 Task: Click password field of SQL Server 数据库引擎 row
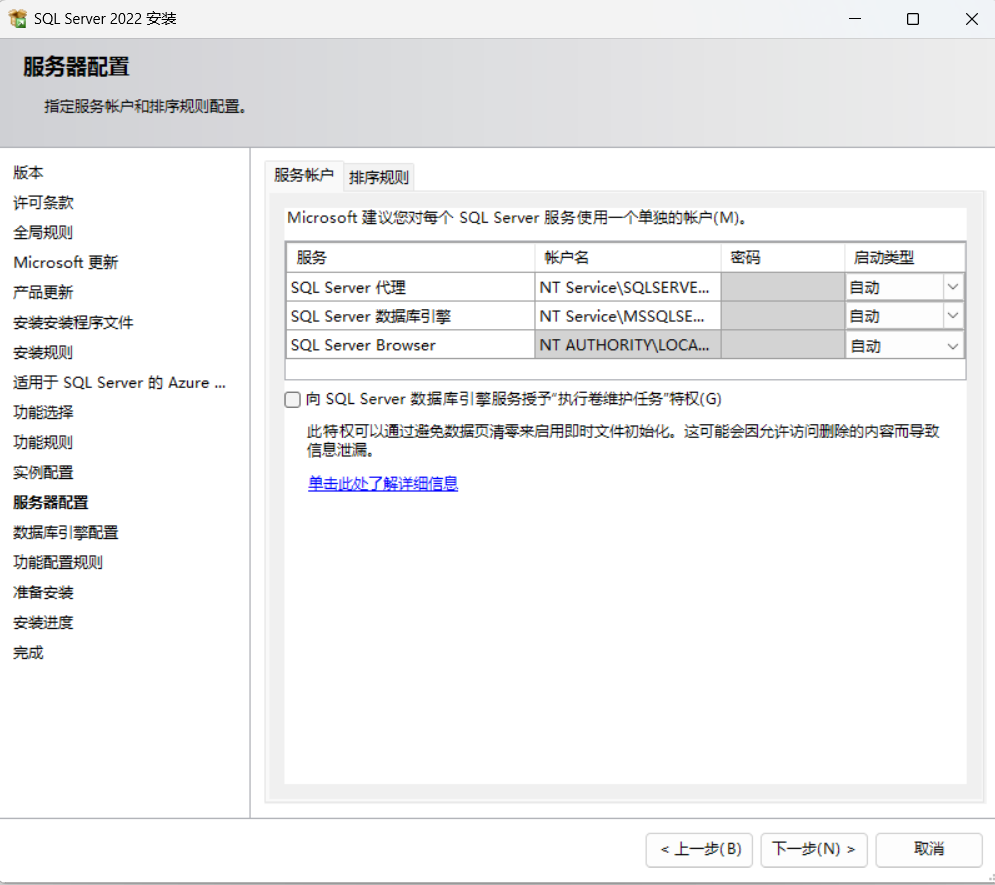click(x=782, y=316)
